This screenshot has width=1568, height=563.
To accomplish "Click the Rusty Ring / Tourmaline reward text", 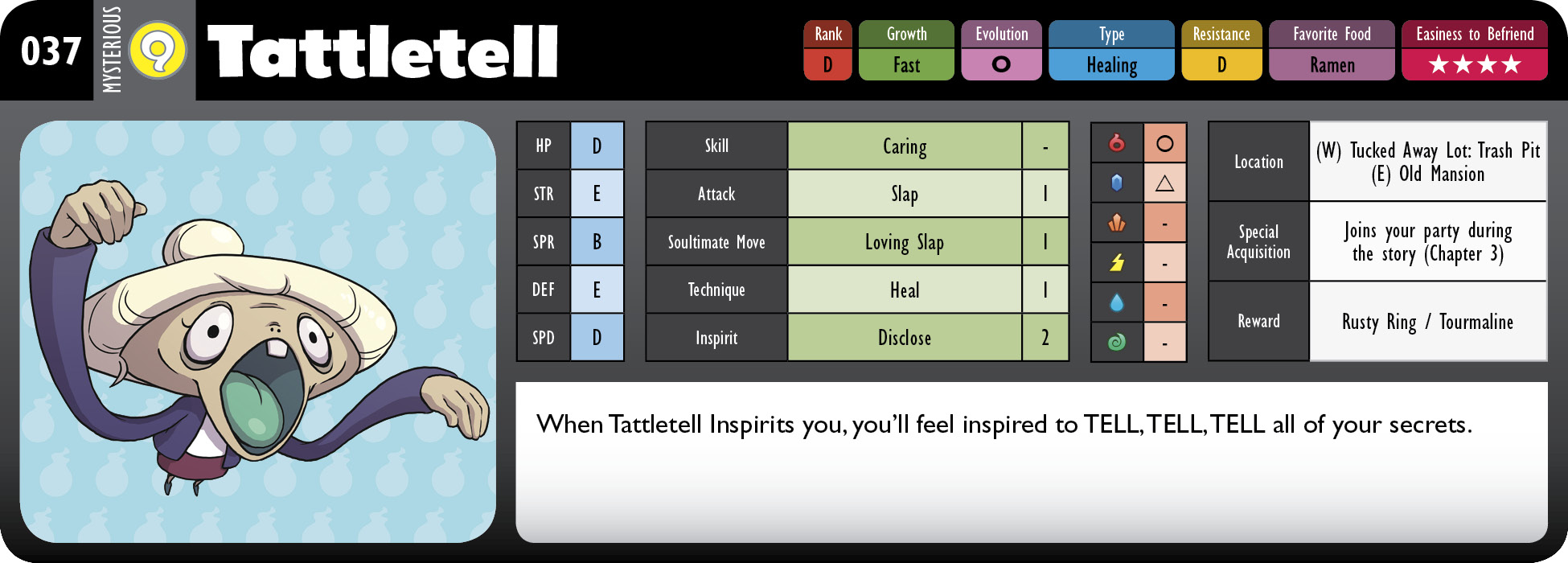I will 1428,322.
